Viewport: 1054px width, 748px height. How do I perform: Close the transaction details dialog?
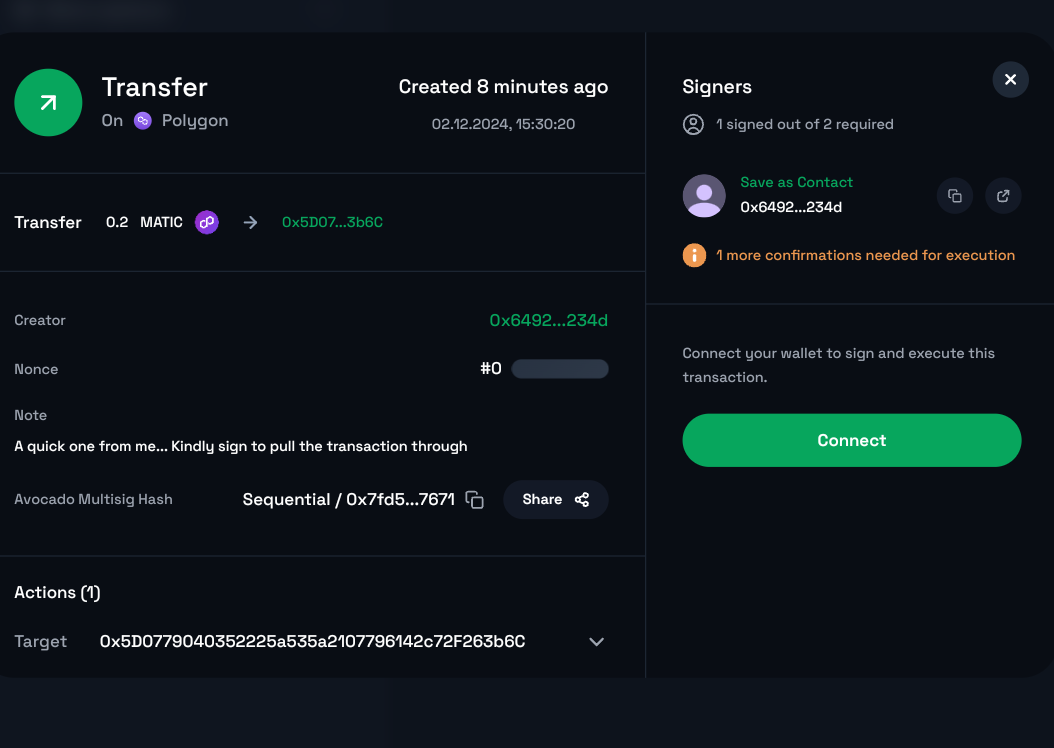tap(1010, 80)
